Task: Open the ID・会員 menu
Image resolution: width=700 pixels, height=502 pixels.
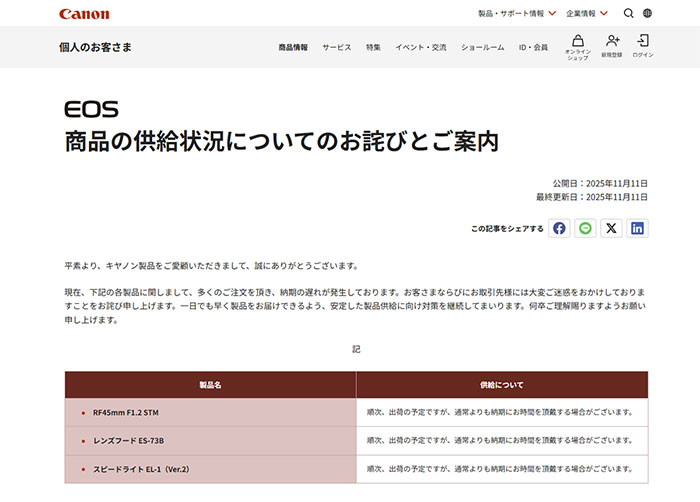Action: pyautogui.click(x=533, y=47)
